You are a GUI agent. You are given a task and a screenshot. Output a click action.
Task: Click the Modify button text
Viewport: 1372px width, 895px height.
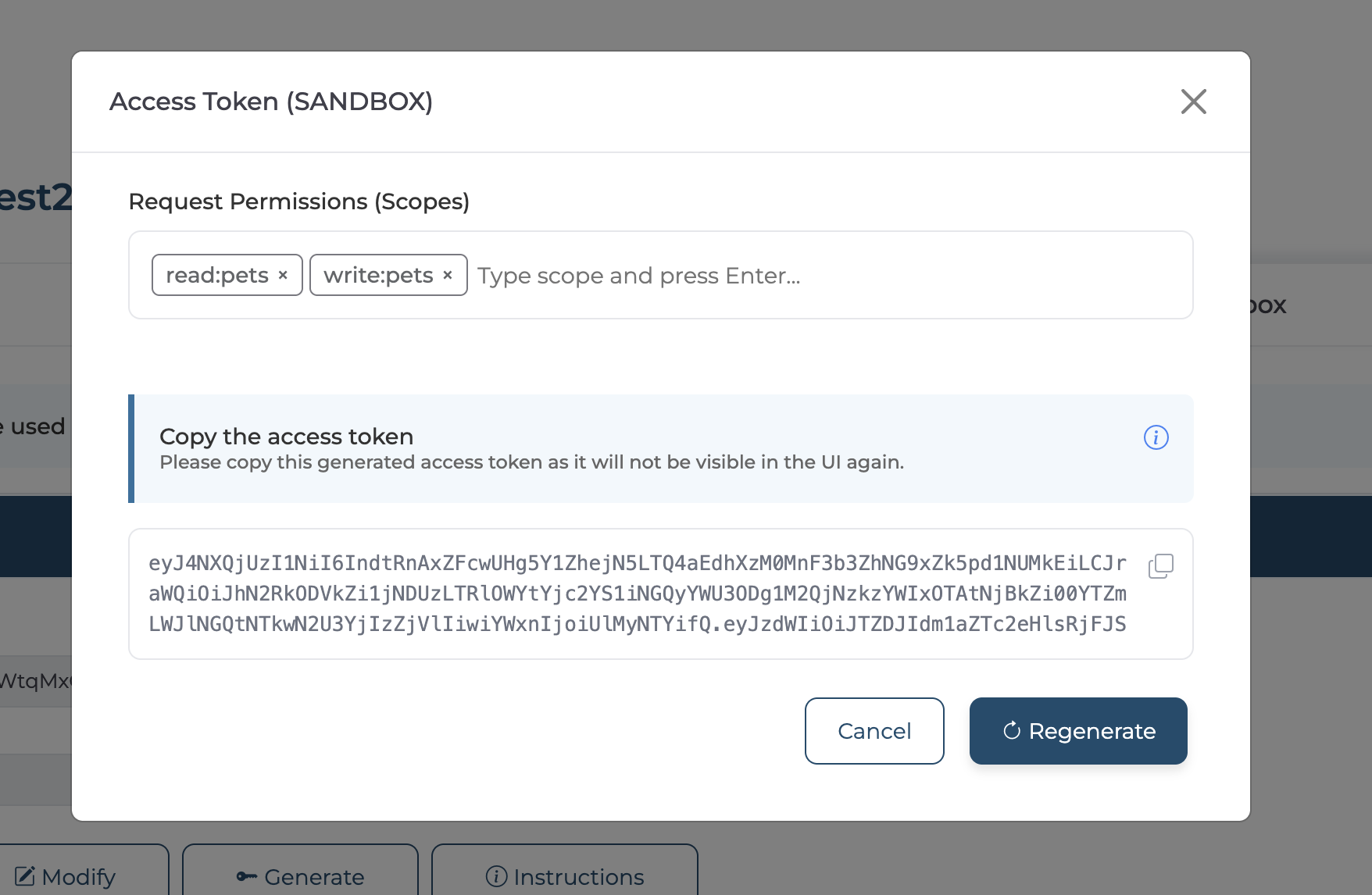click(x=79, y=877)
